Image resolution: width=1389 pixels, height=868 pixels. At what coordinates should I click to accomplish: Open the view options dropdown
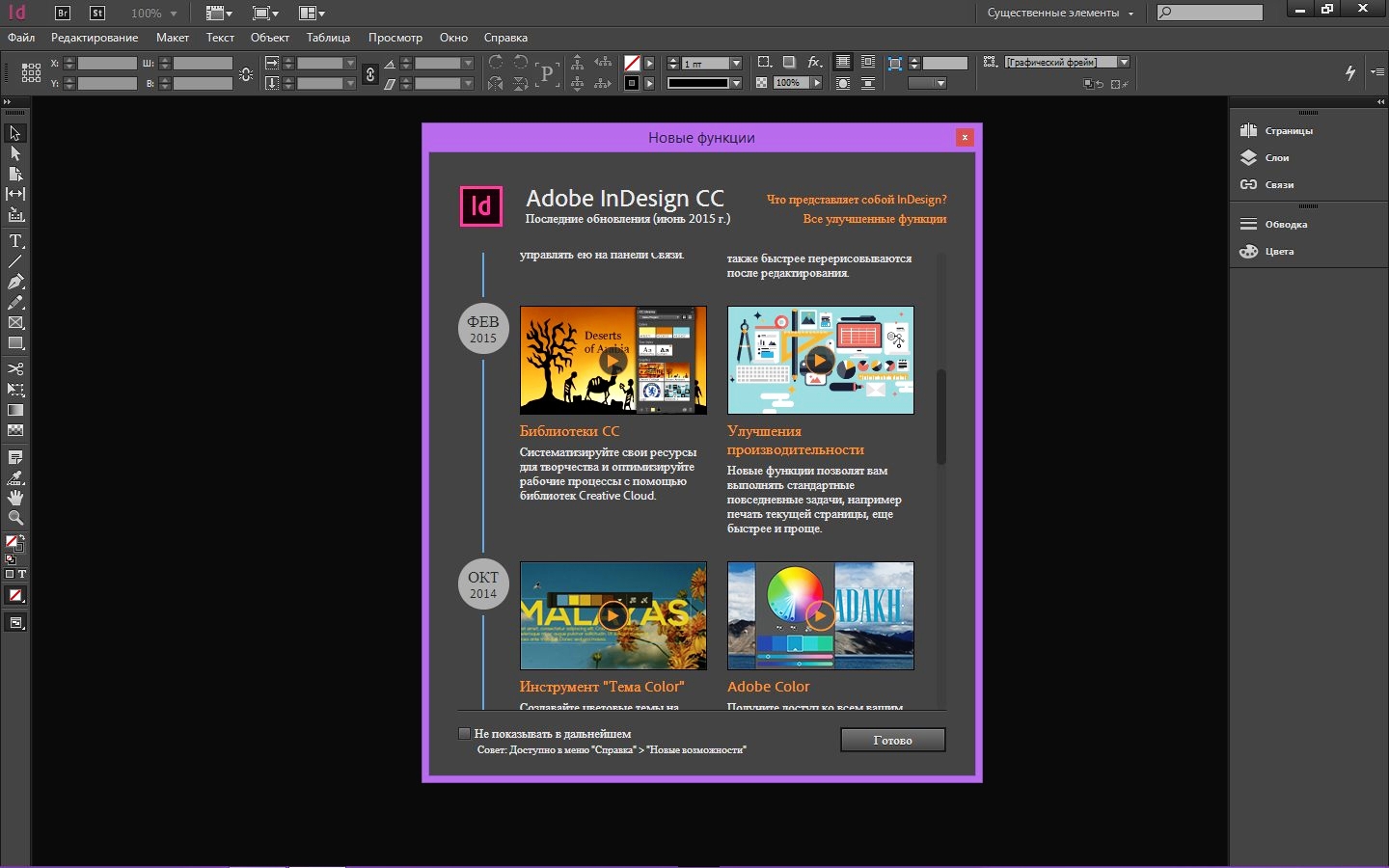tap(220, 14)
